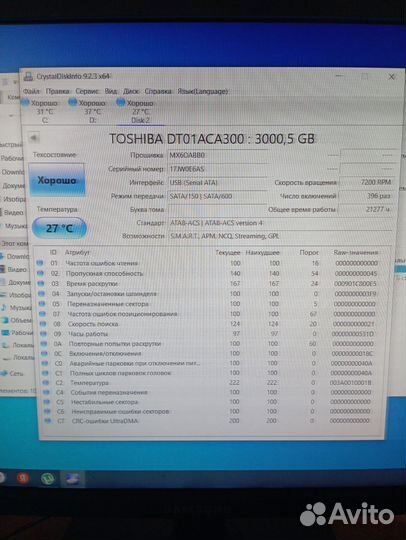Click status icon of attribute 0A row

pos(44,344)
